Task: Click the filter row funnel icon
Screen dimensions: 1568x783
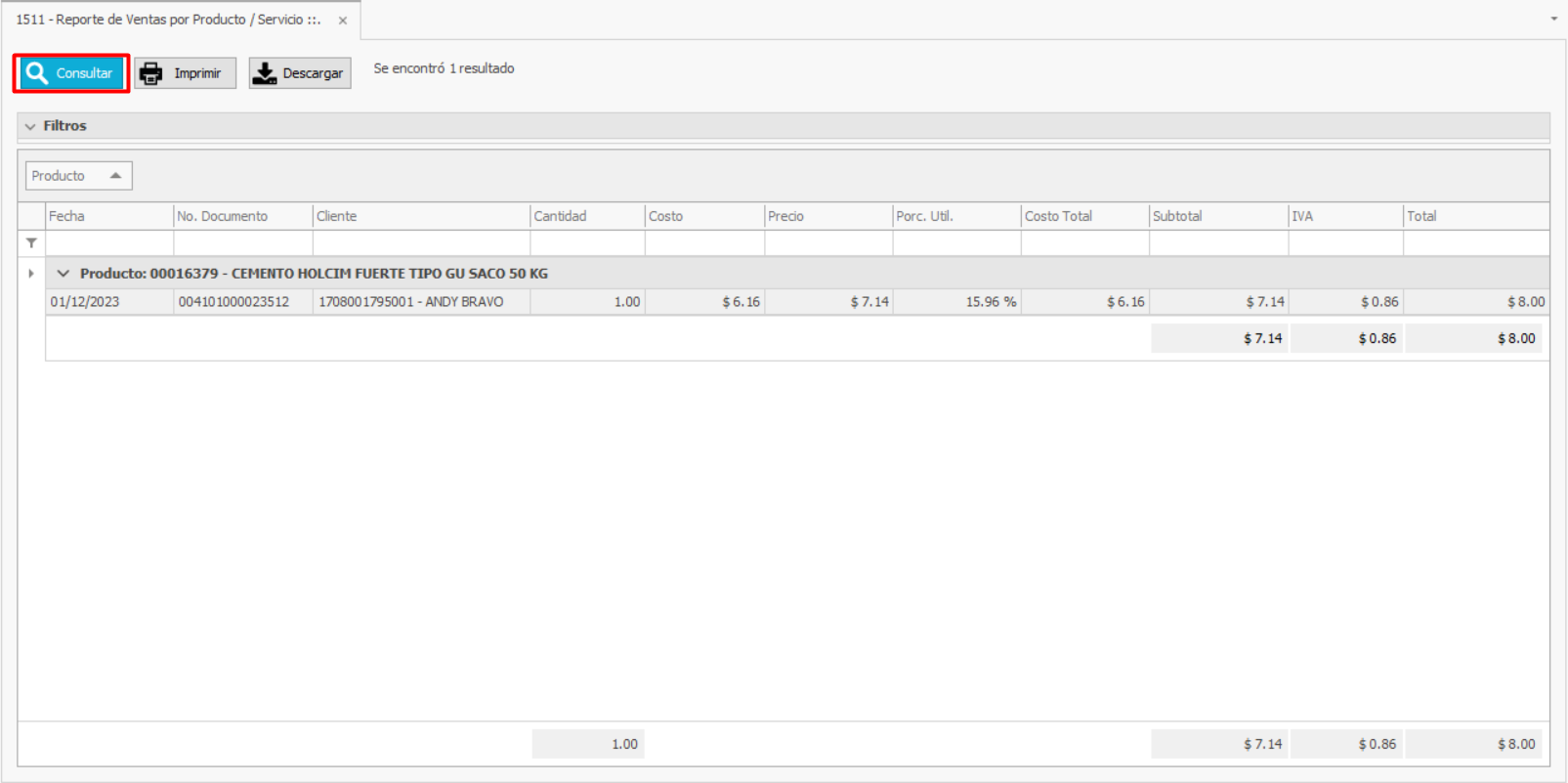Action: tap(31, 243)
